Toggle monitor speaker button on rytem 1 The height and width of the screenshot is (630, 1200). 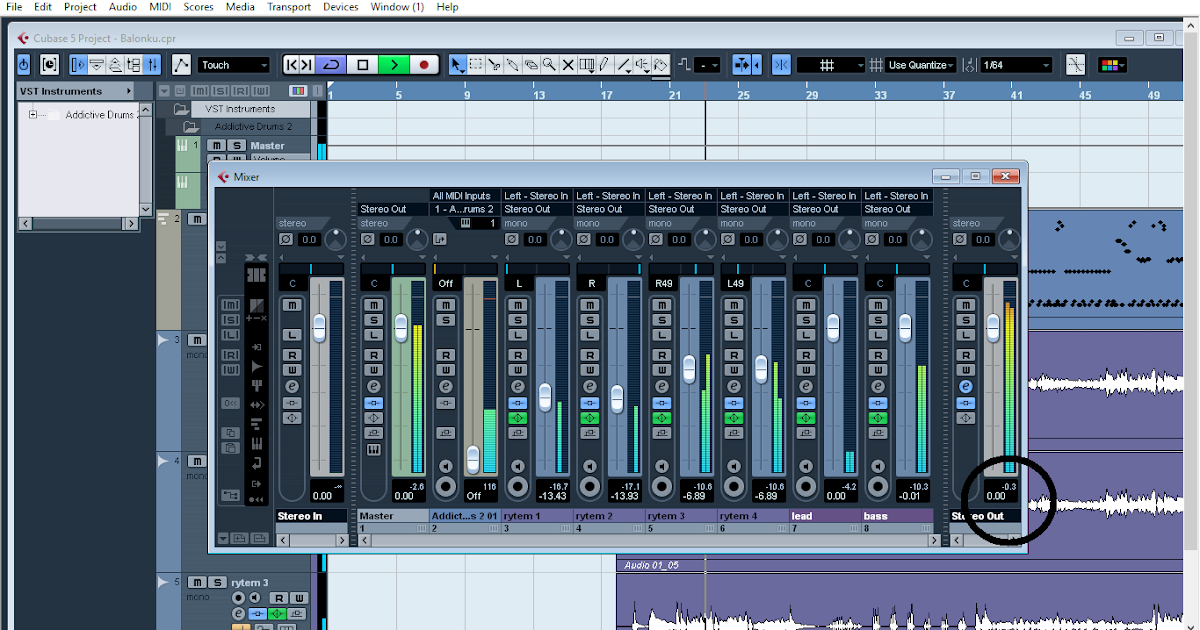click(517, 465)
